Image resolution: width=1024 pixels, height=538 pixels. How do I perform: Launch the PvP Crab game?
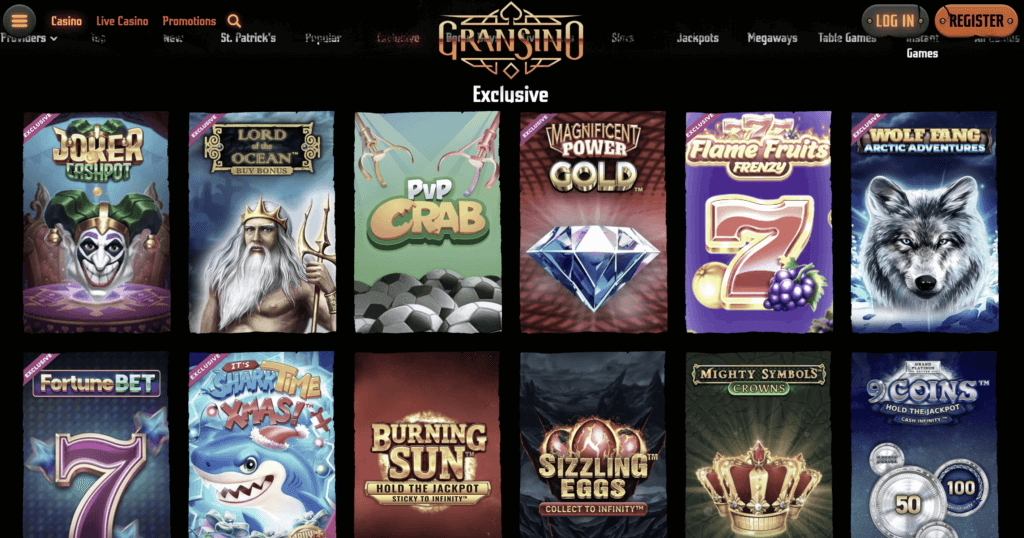(x=428, y=222)
